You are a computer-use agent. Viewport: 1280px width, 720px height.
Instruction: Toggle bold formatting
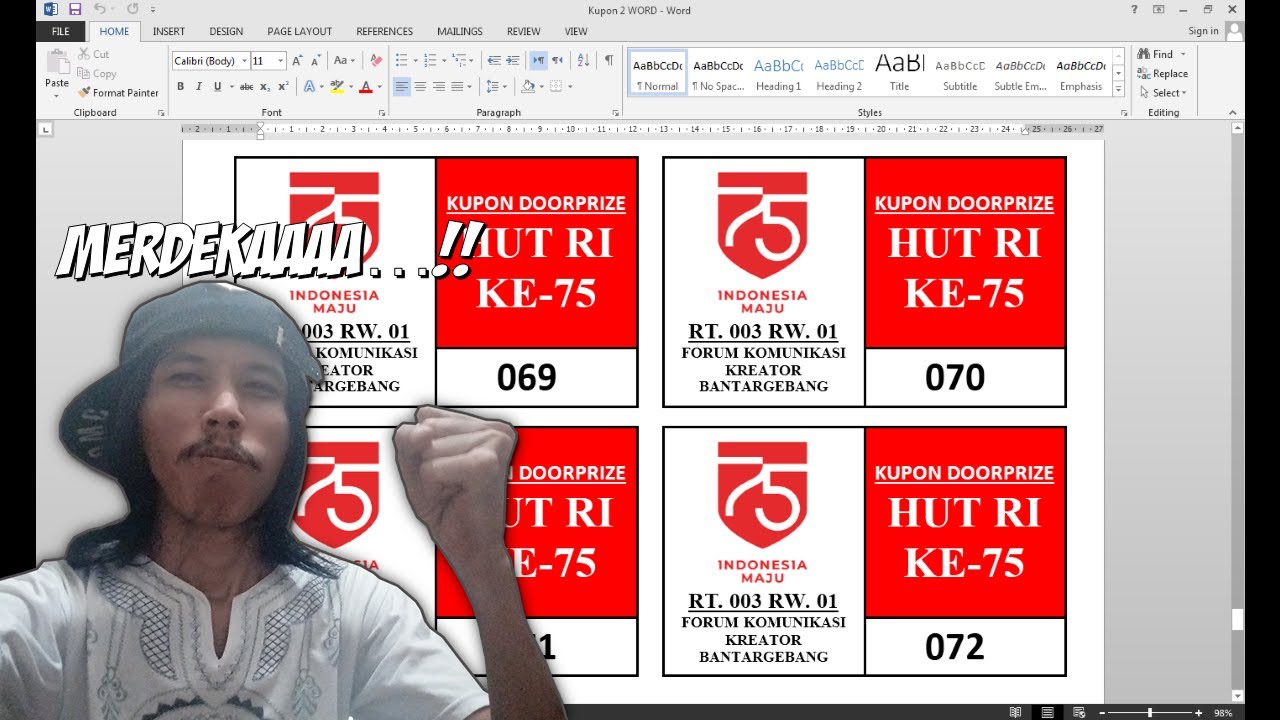point(180,87)
